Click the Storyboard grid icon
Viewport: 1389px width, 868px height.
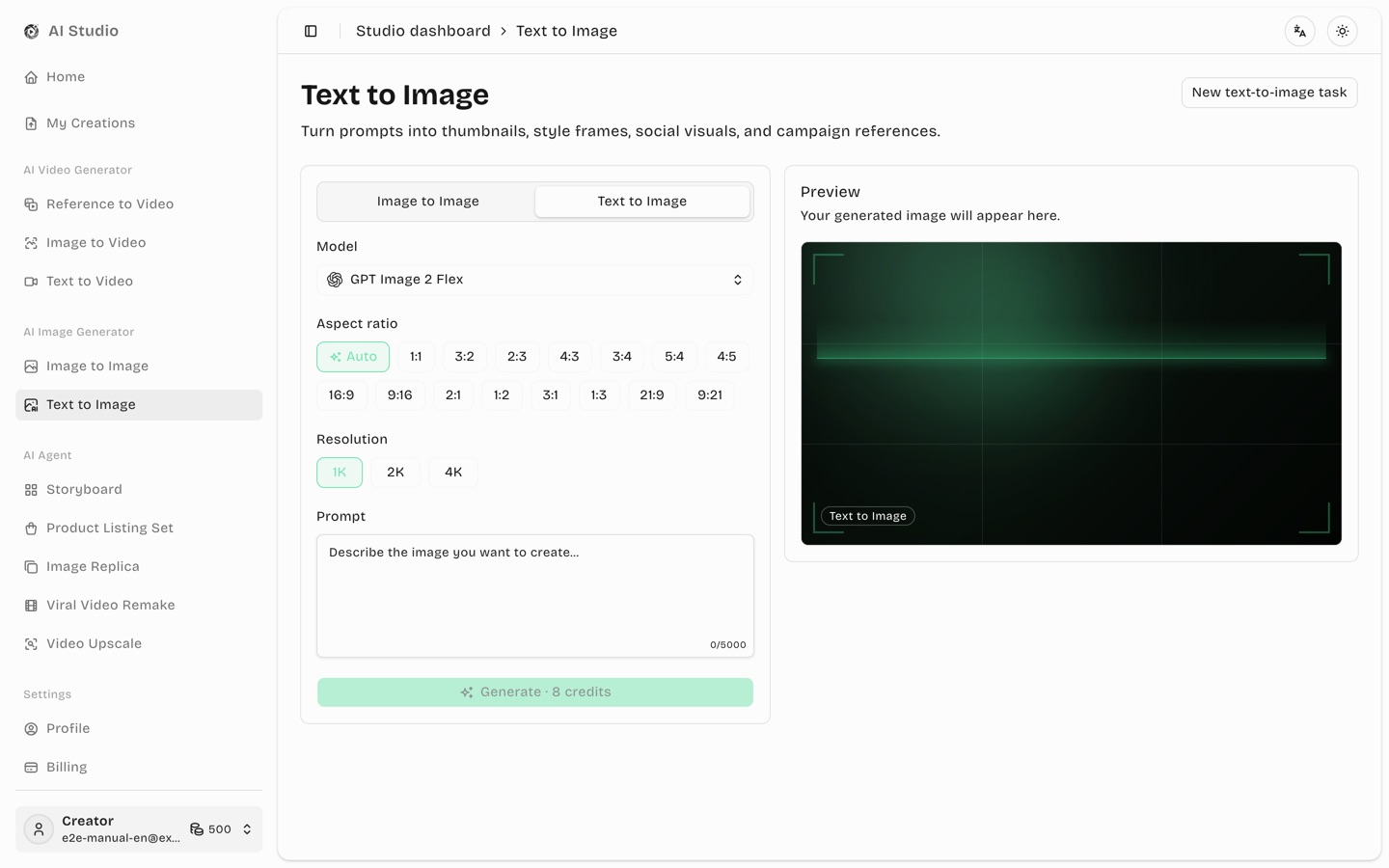click(31, 490)
